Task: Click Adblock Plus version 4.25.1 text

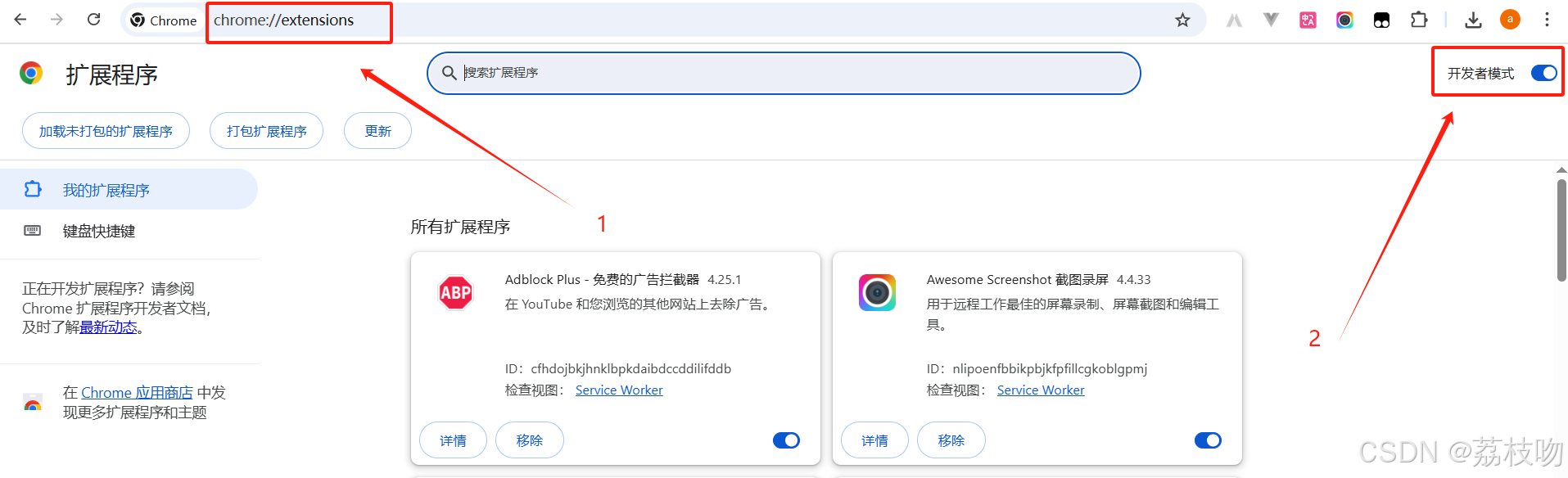Action: coord(724,280)
